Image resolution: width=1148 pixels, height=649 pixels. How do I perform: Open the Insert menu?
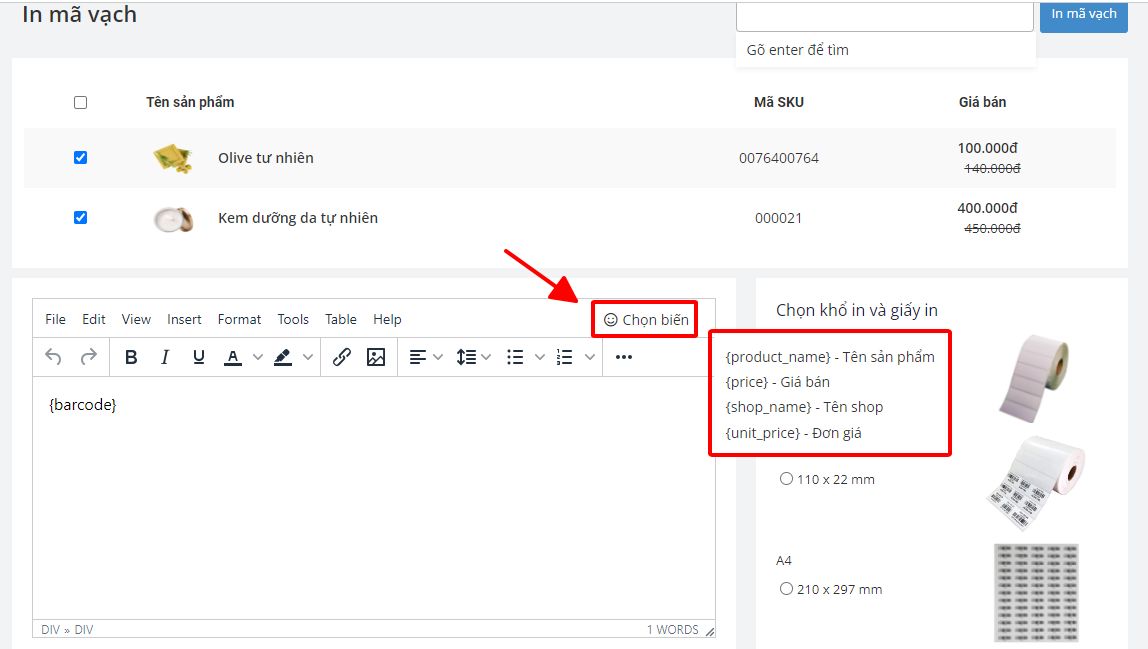184,319
